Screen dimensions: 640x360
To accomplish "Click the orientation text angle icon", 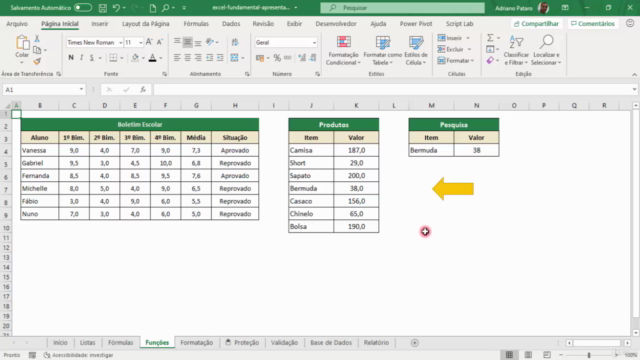I will click(x=210, y=42).
